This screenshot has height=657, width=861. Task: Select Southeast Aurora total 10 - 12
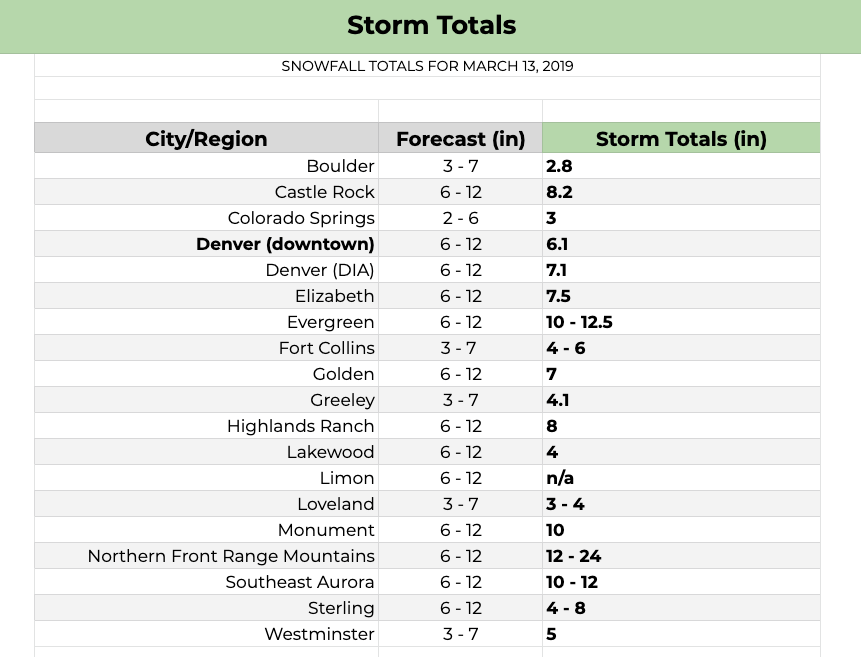pos(681,582)
